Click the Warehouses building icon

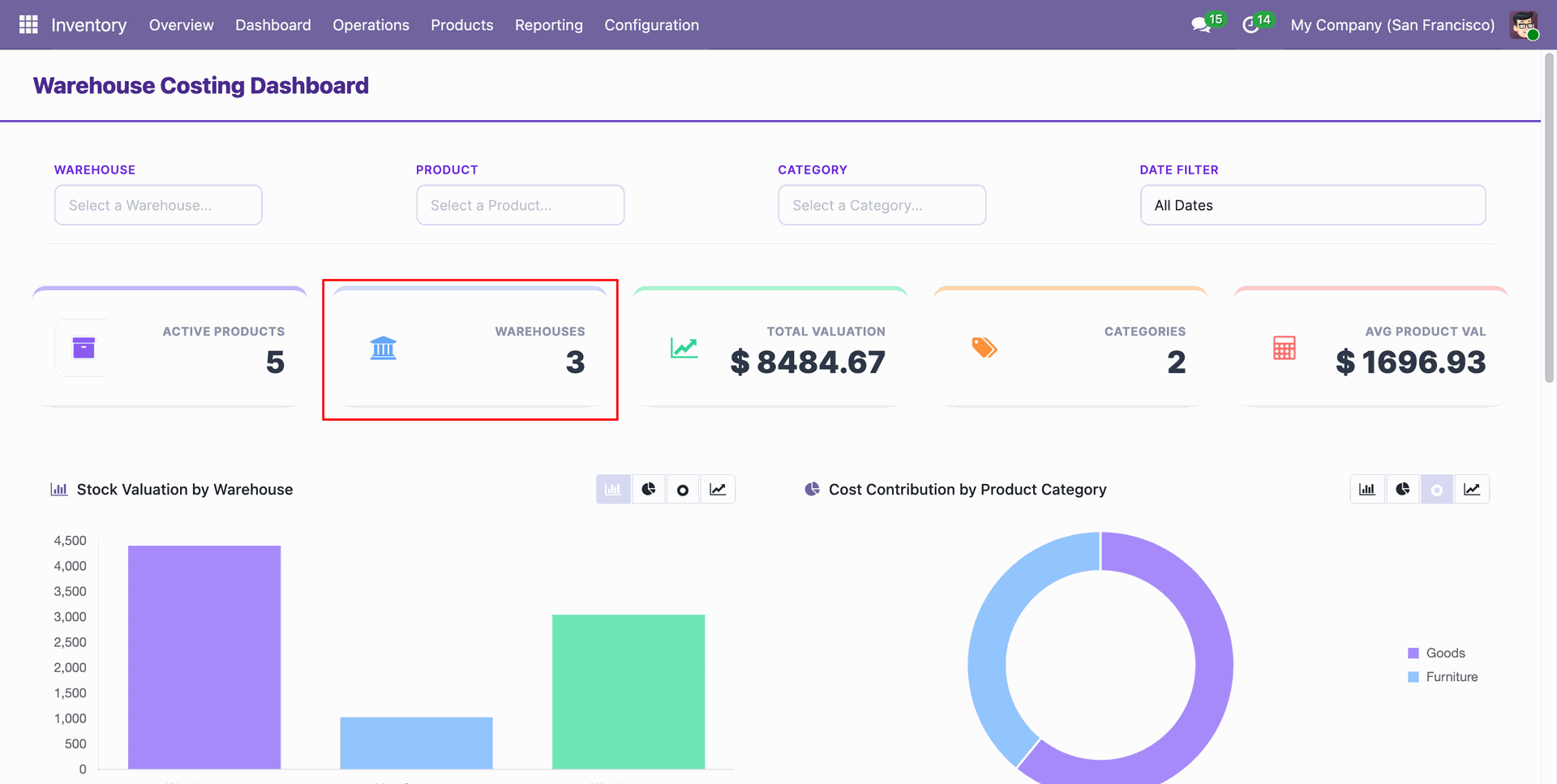coord(384,348)
